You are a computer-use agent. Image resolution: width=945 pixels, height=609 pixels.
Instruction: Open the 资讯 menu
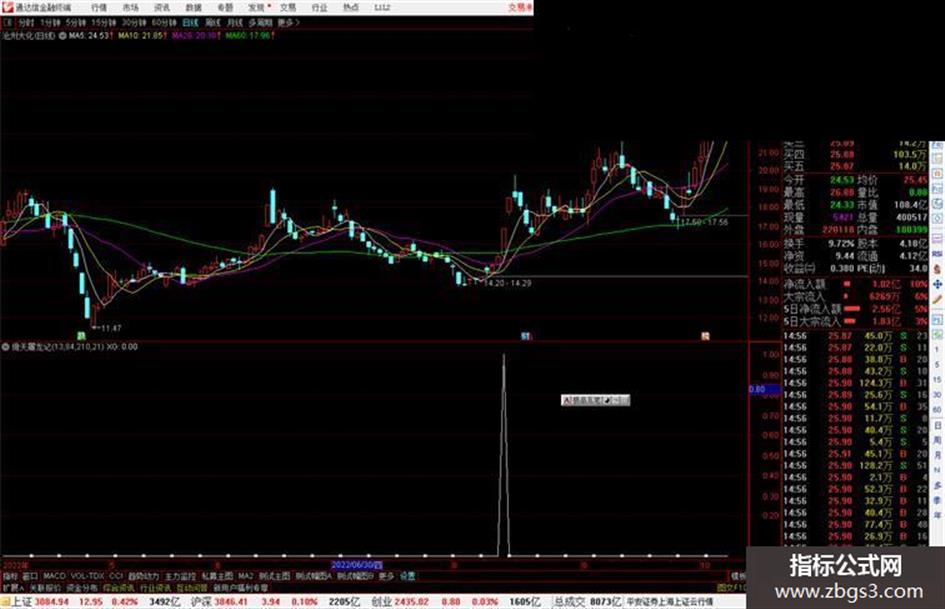coord(162,7)
